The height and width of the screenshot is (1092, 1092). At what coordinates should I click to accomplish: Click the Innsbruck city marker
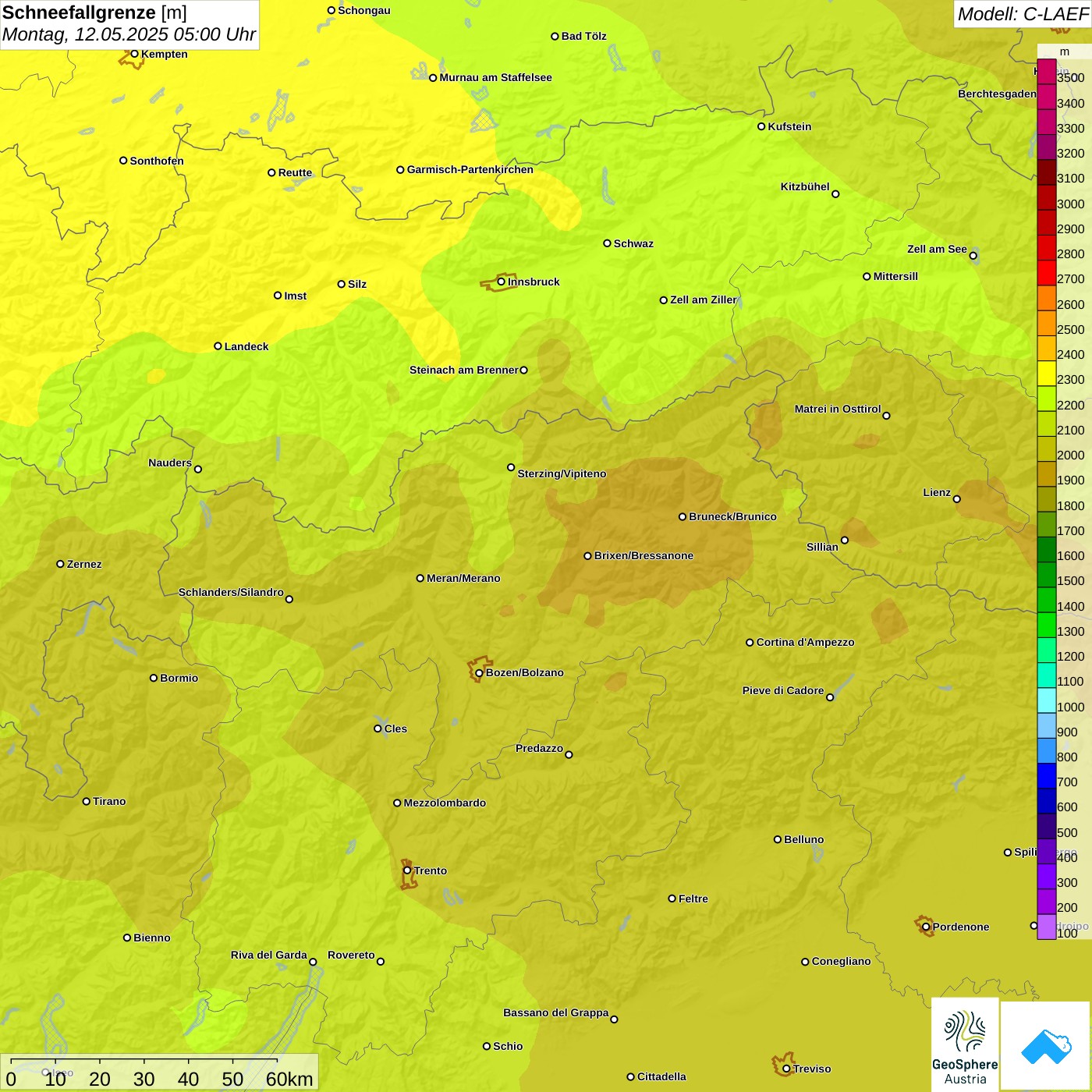point(502,282)
